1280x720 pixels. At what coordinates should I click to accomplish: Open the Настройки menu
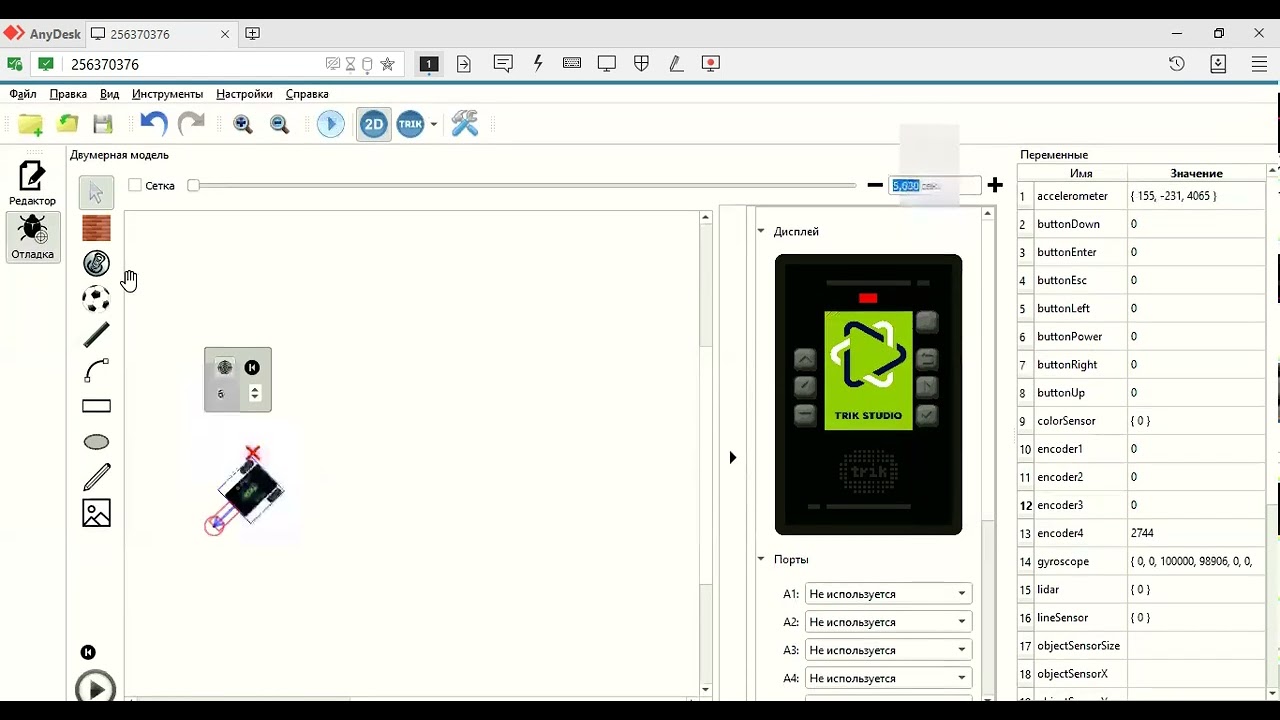tap(244, 94)
